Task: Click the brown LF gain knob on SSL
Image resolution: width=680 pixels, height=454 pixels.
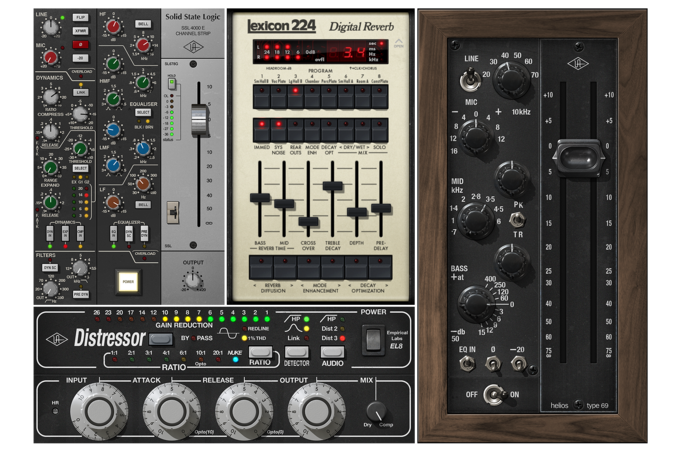Action: [x=113, y=203]
